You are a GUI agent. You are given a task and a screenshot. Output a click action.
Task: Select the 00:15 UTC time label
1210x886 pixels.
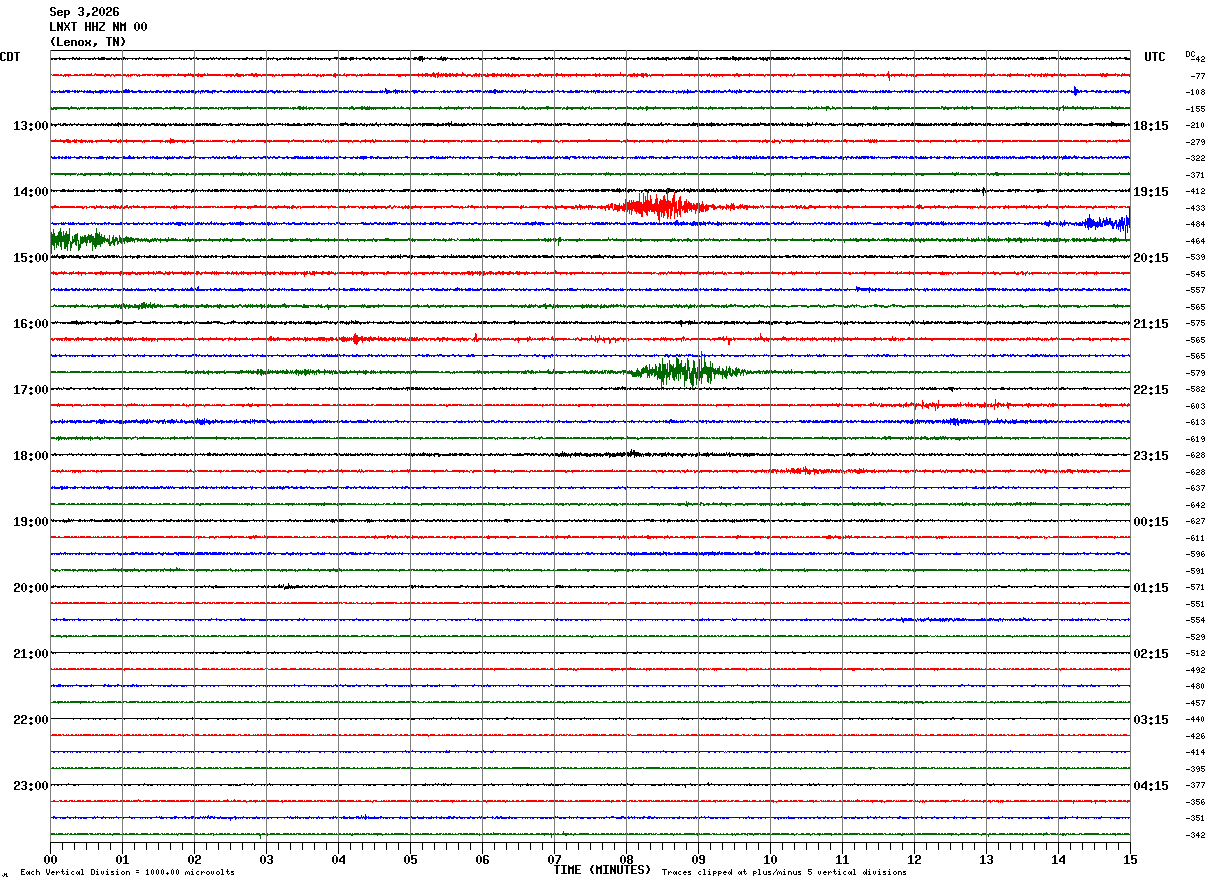coord(1150,522)
